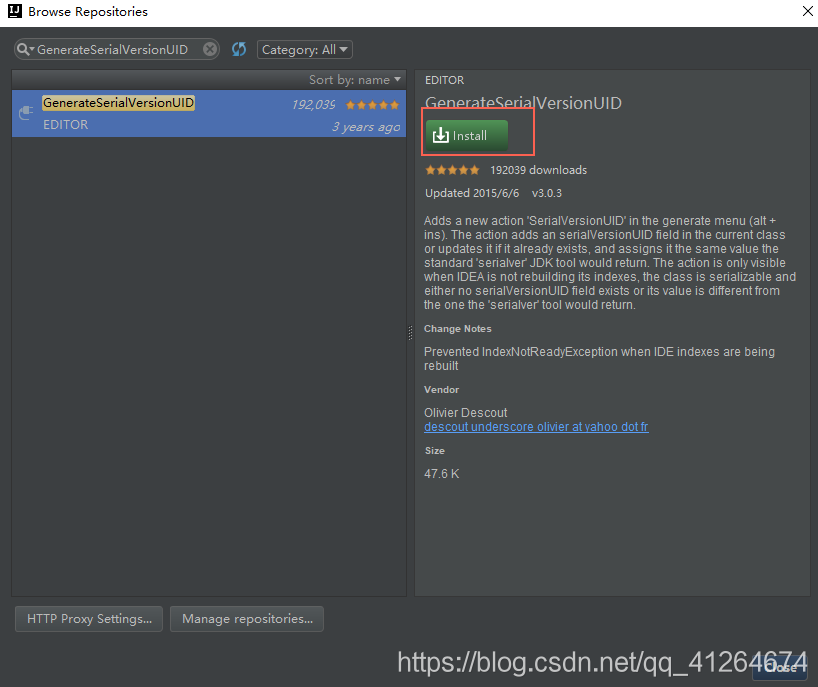
Task: Open HTTP Proxy Settings
Action: [88, 618]
